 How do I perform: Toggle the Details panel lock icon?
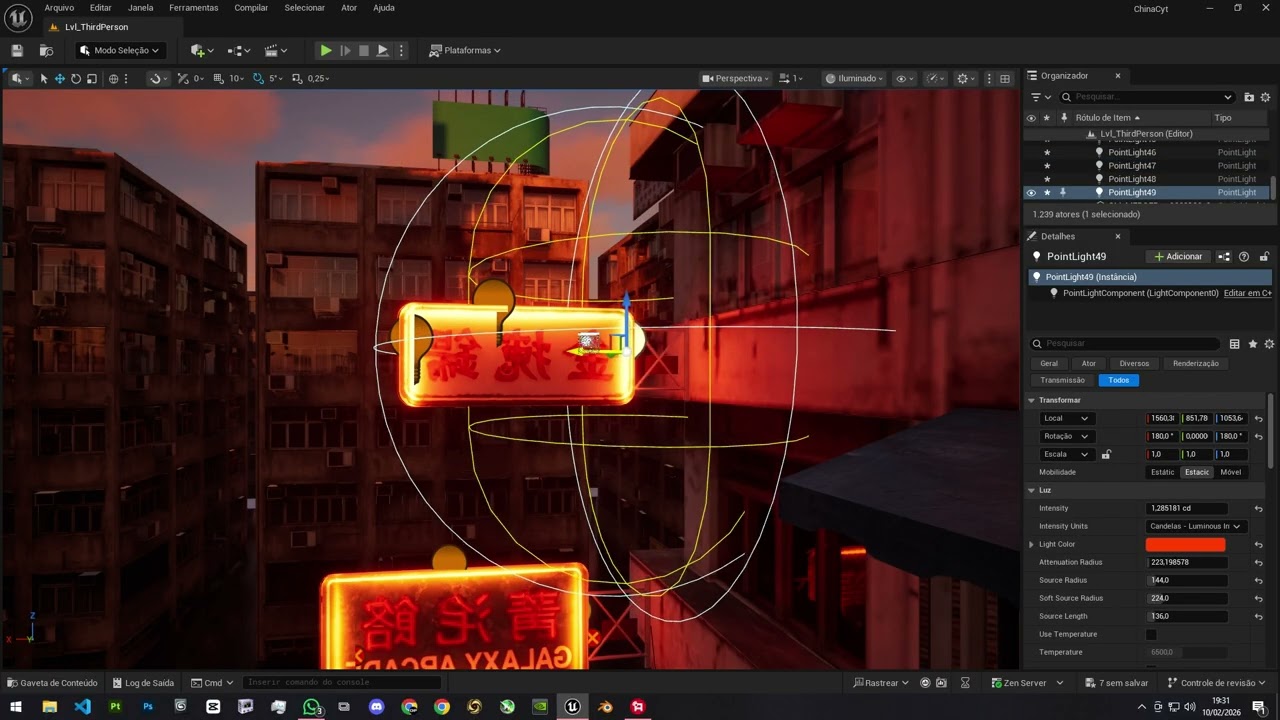click(1264, 257)
